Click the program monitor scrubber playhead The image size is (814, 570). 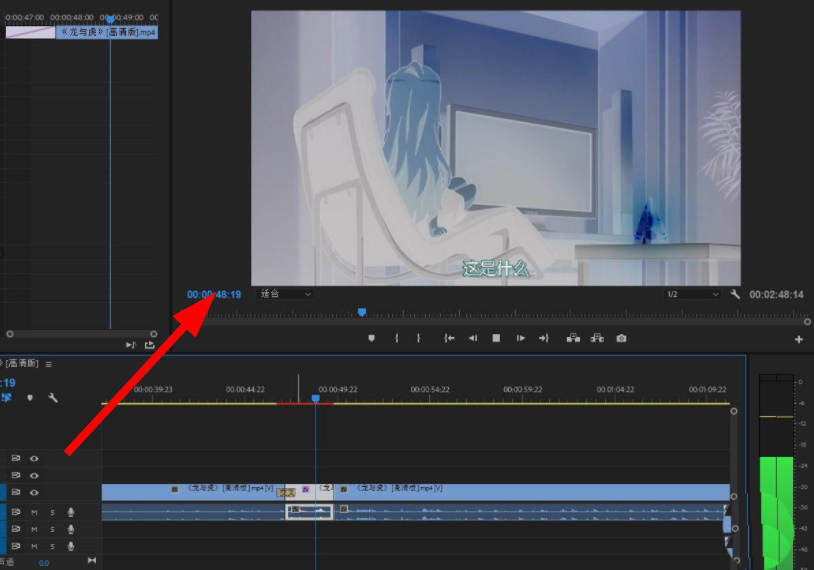pyautogui.click(x=362, y=312)
